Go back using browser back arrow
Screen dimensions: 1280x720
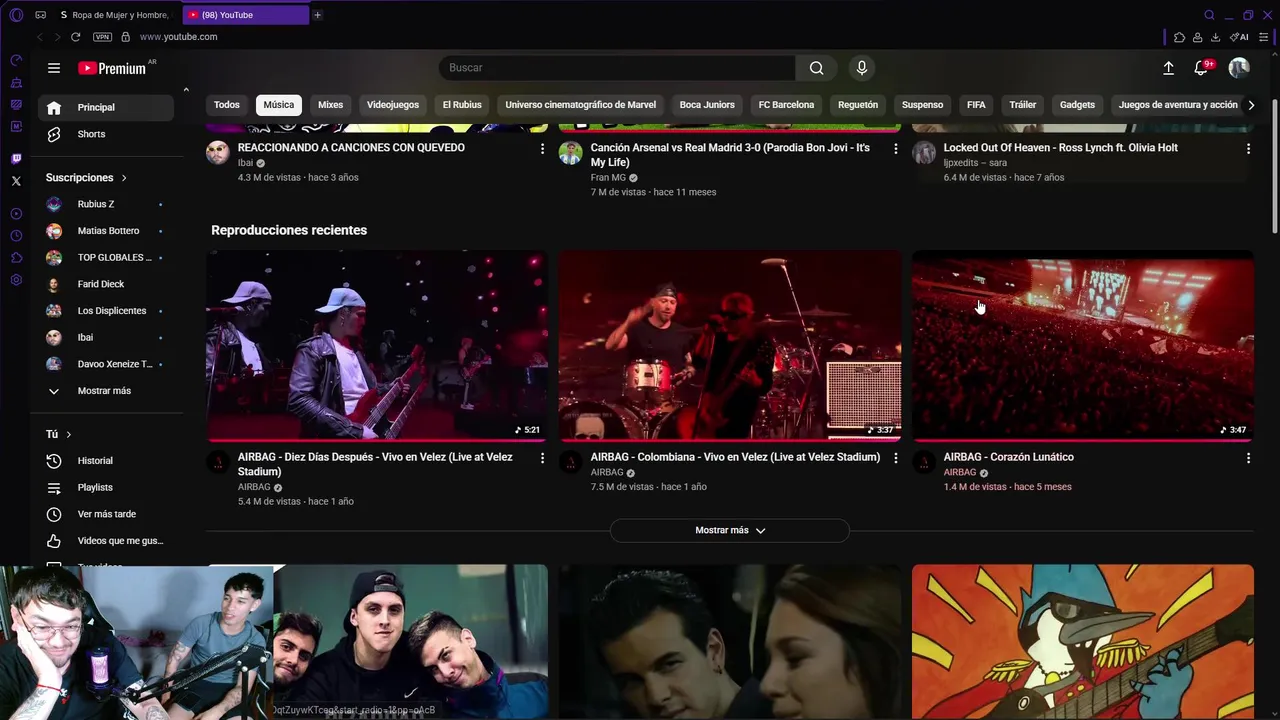click(x=40, y=37)
